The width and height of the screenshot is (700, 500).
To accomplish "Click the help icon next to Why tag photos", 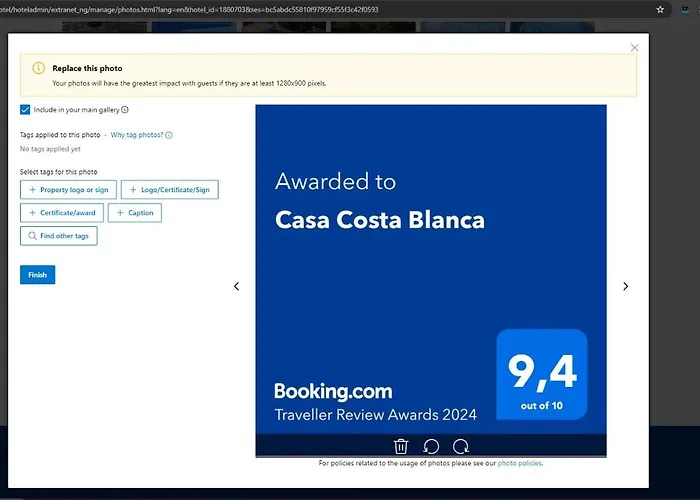I will (x=169, y=135).
